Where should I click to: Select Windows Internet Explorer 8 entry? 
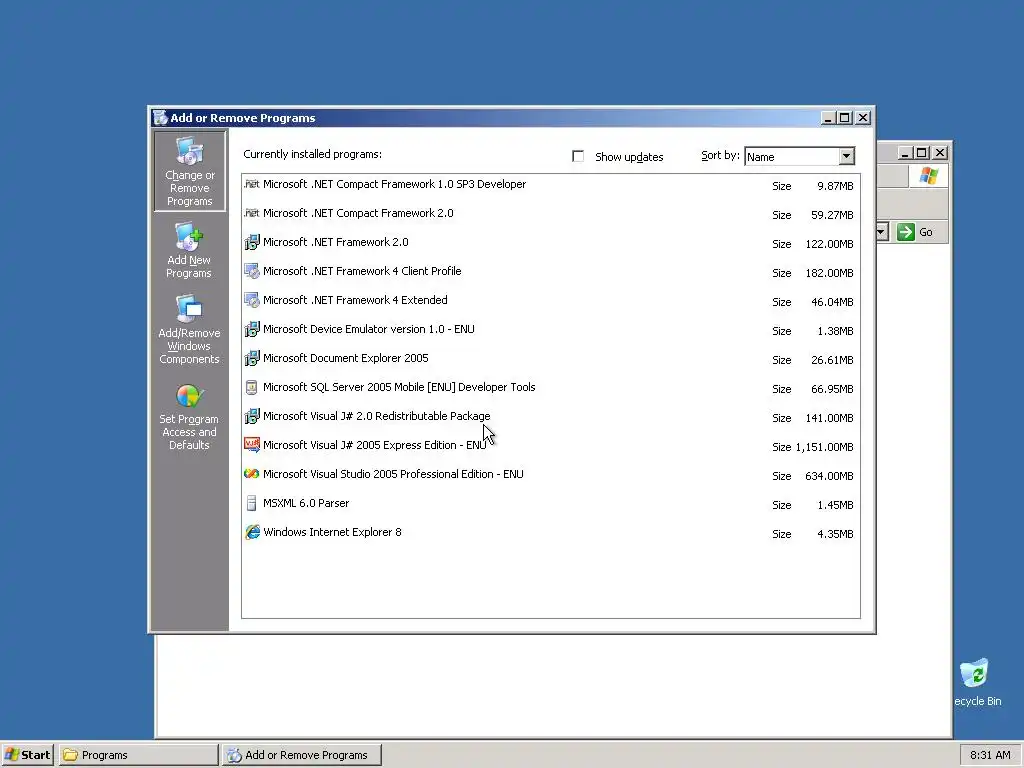(x=332, y=532)
